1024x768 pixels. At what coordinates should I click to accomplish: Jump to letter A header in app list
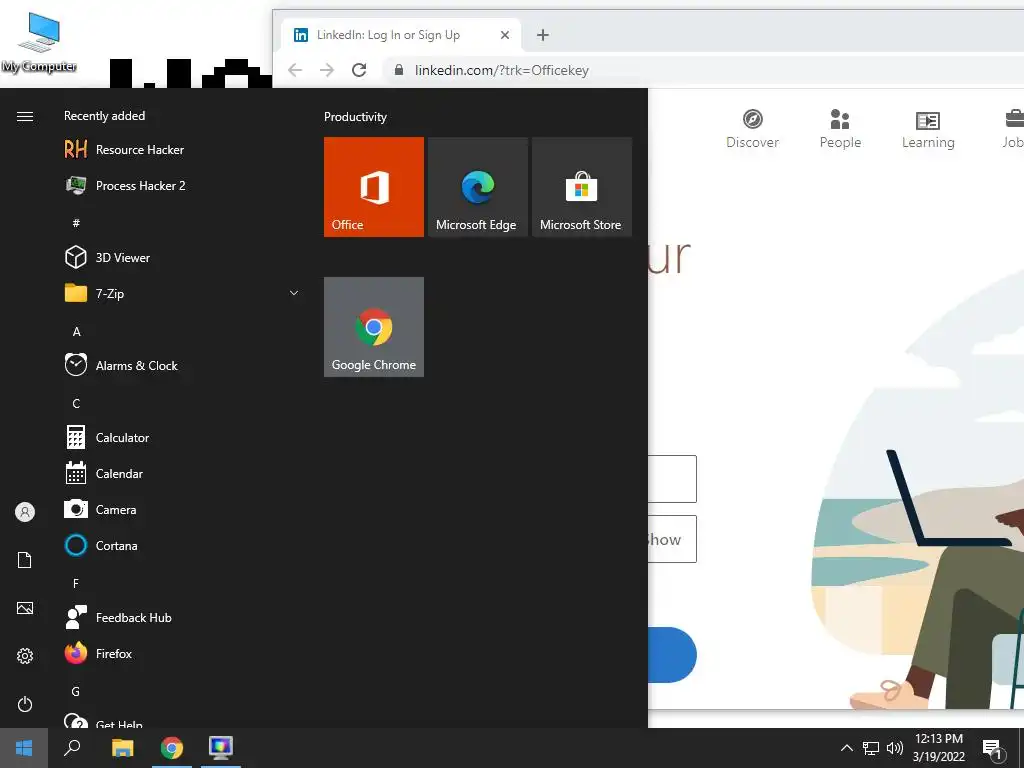point(76,332)
